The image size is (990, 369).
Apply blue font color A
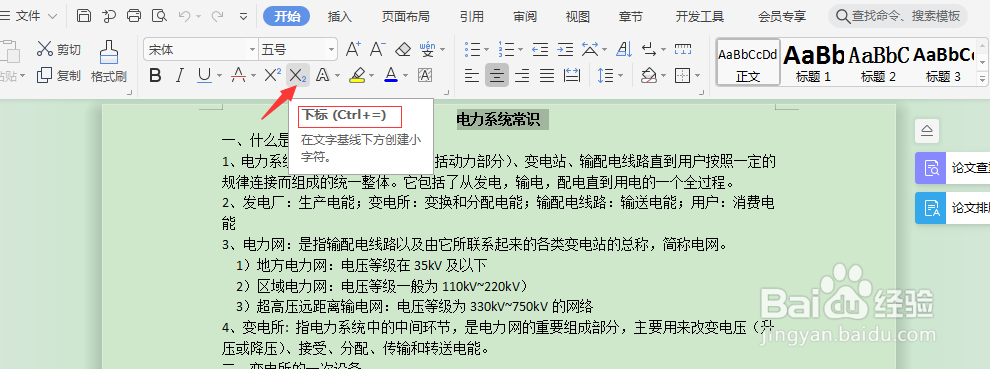tap(391, 76)
